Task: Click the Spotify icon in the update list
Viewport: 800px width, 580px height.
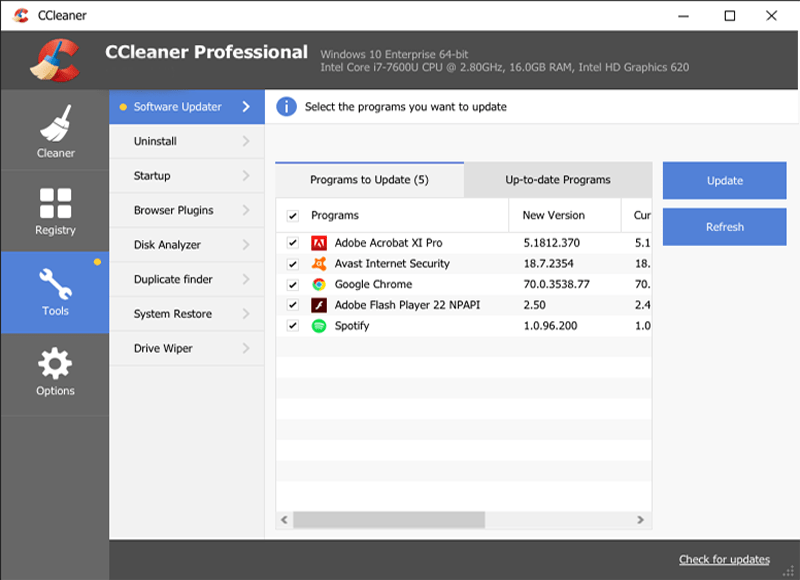Action: [x=321, y=325]
